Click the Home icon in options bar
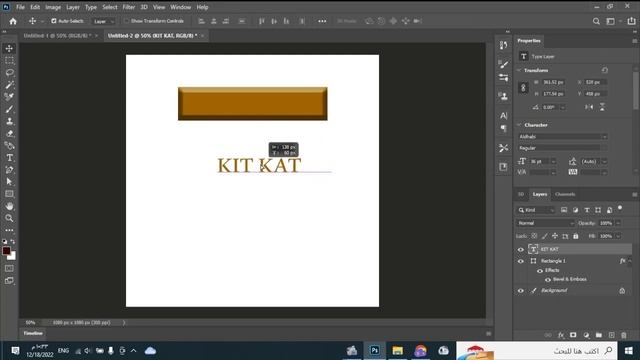This screenshot has height=360, width=640. coord(13,21)
